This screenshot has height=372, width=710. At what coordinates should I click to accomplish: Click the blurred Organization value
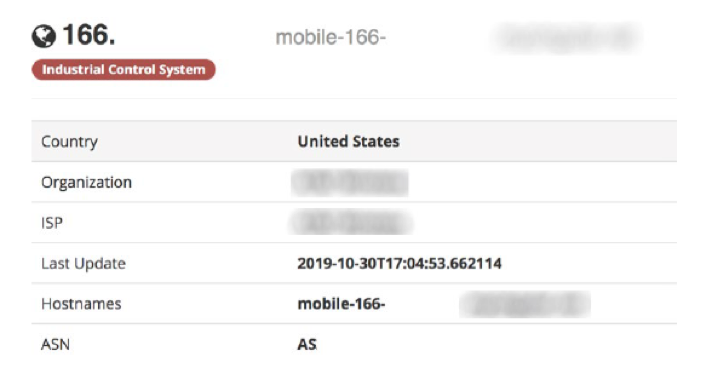click(350, 183)
